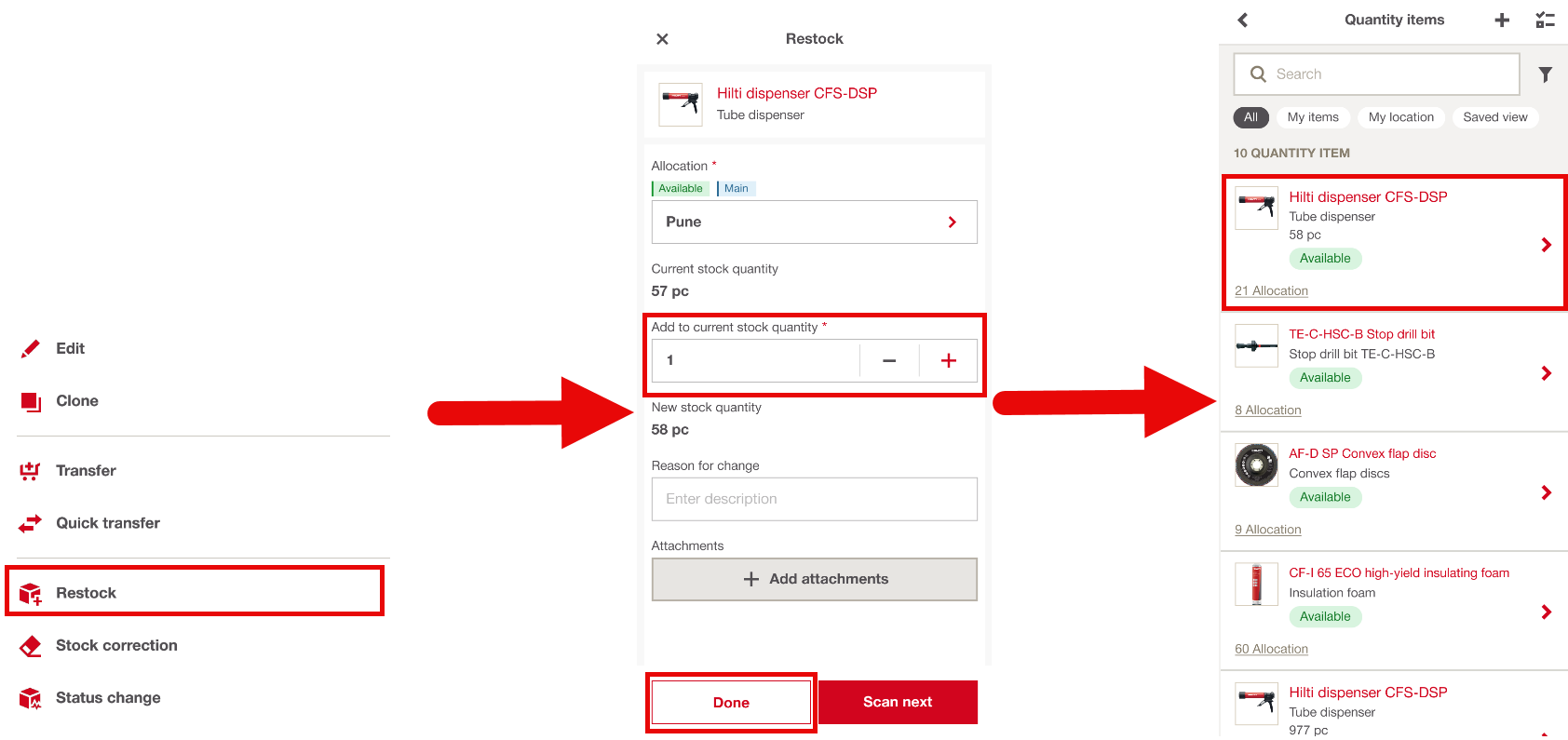This screenshot has height=740, width=1568.
Task: Expand the AF-D SP Convex flap disc item
Action: click(x=1546, y=492)
